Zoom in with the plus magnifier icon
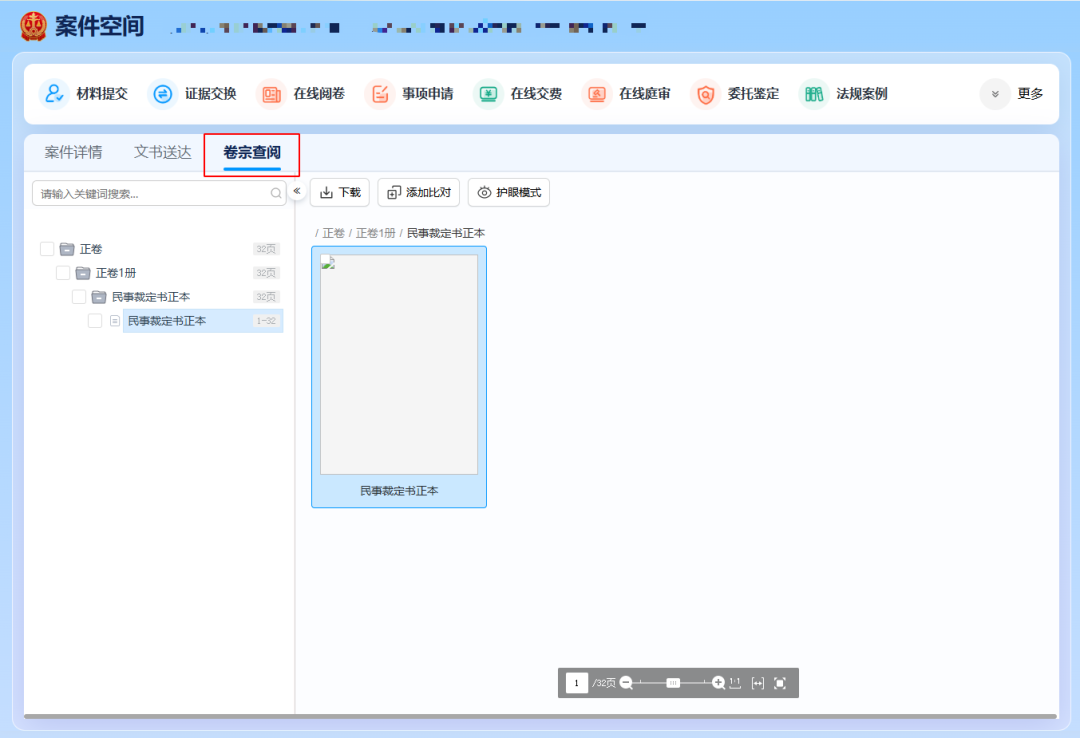Viewport: 1080px width, 738px height. 718,683
